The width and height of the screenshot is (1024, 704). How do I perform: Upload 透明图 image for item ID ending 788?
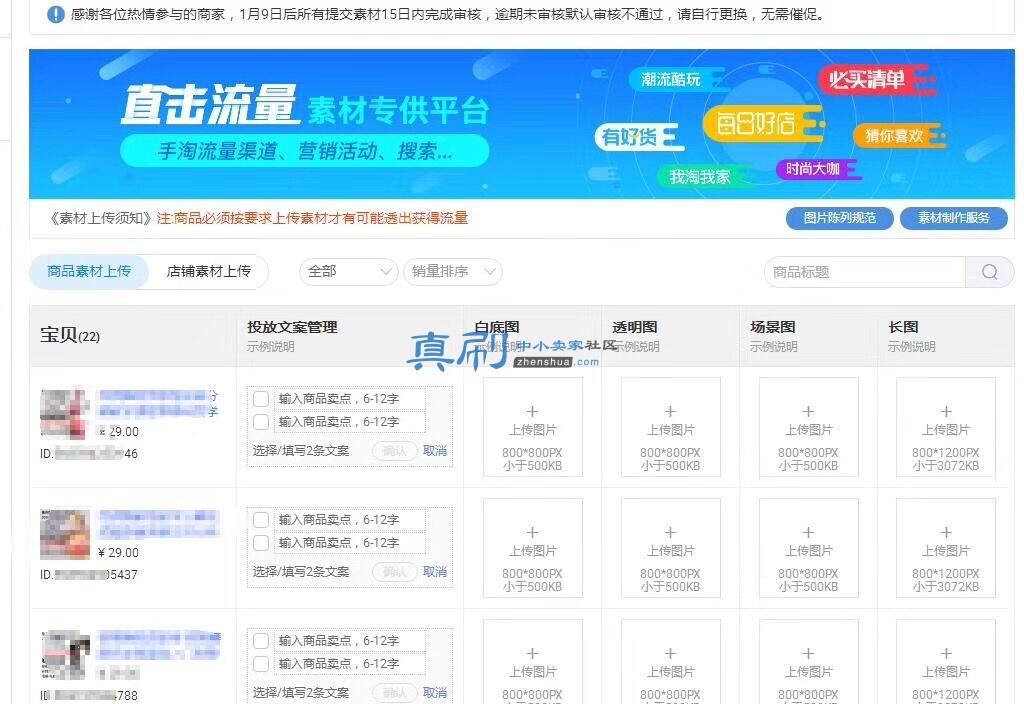670,662
